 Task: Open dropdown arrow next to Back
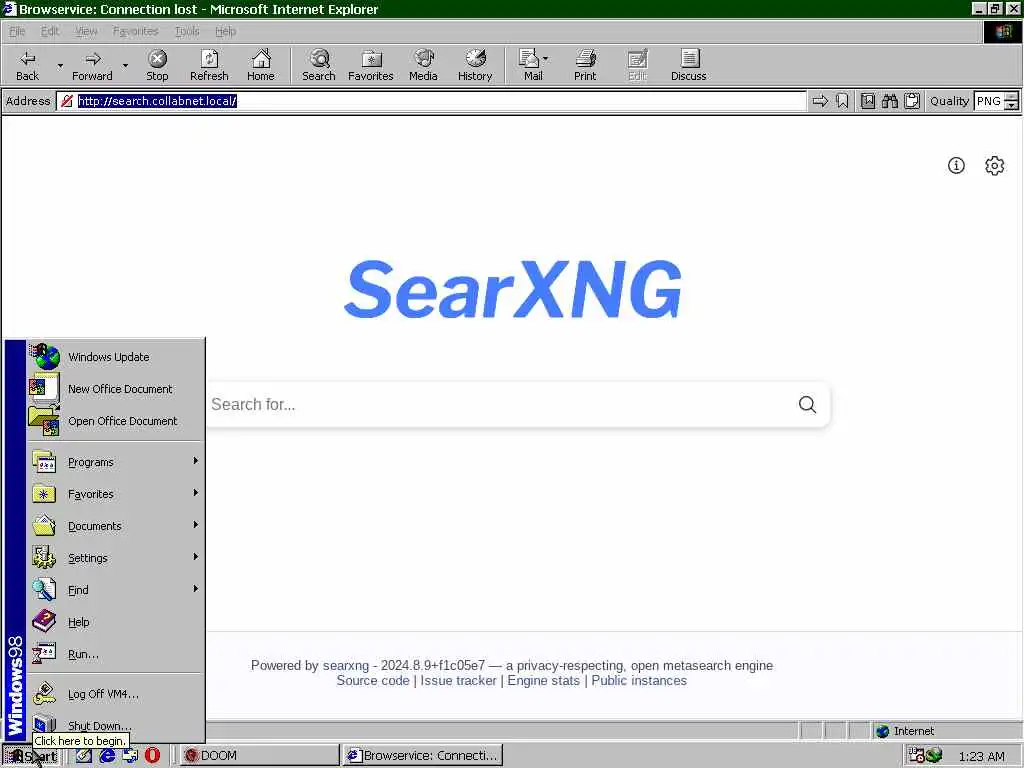click(x=60, y=65)
